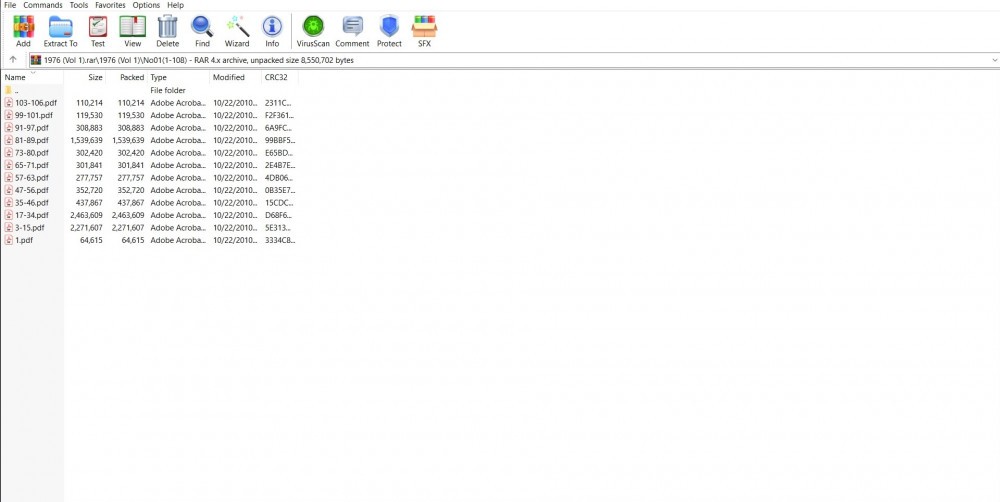The image size is (1000, 502).
Task: Click CRC32 value D68F6...
Action: pos(279,216)
